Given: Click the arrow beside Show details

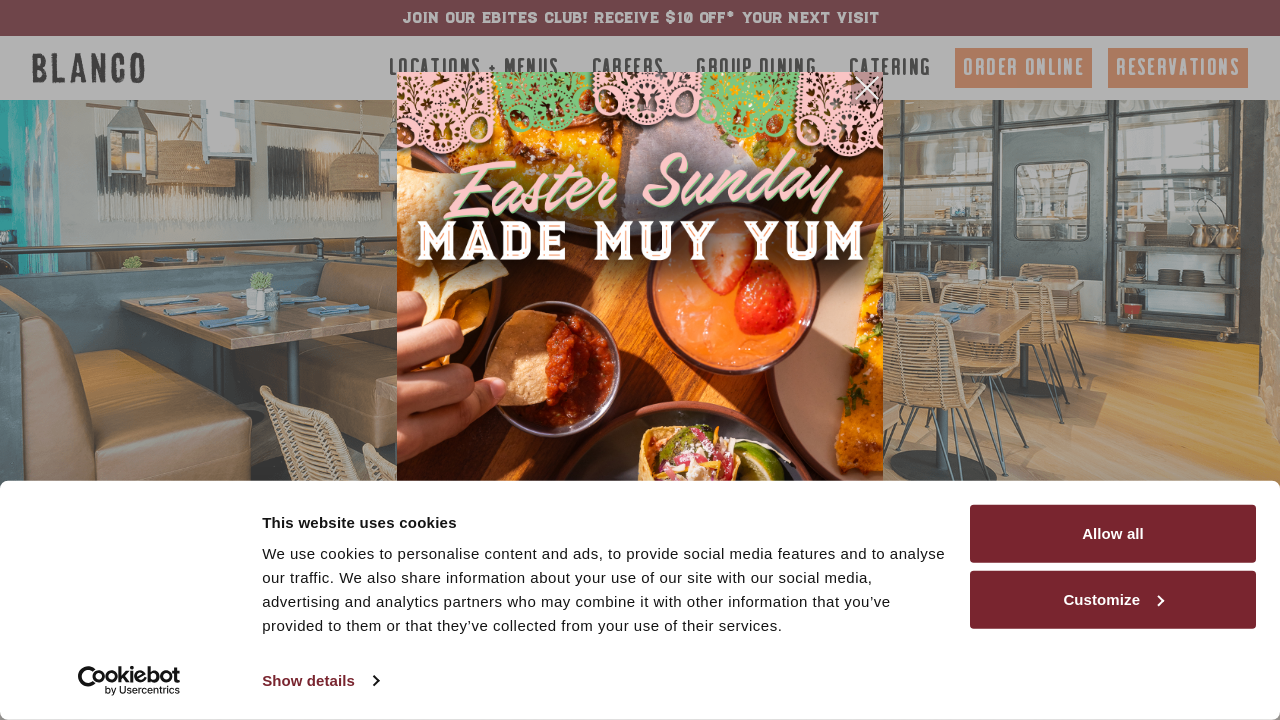Looking at the screenshot, I should [376, 681].
